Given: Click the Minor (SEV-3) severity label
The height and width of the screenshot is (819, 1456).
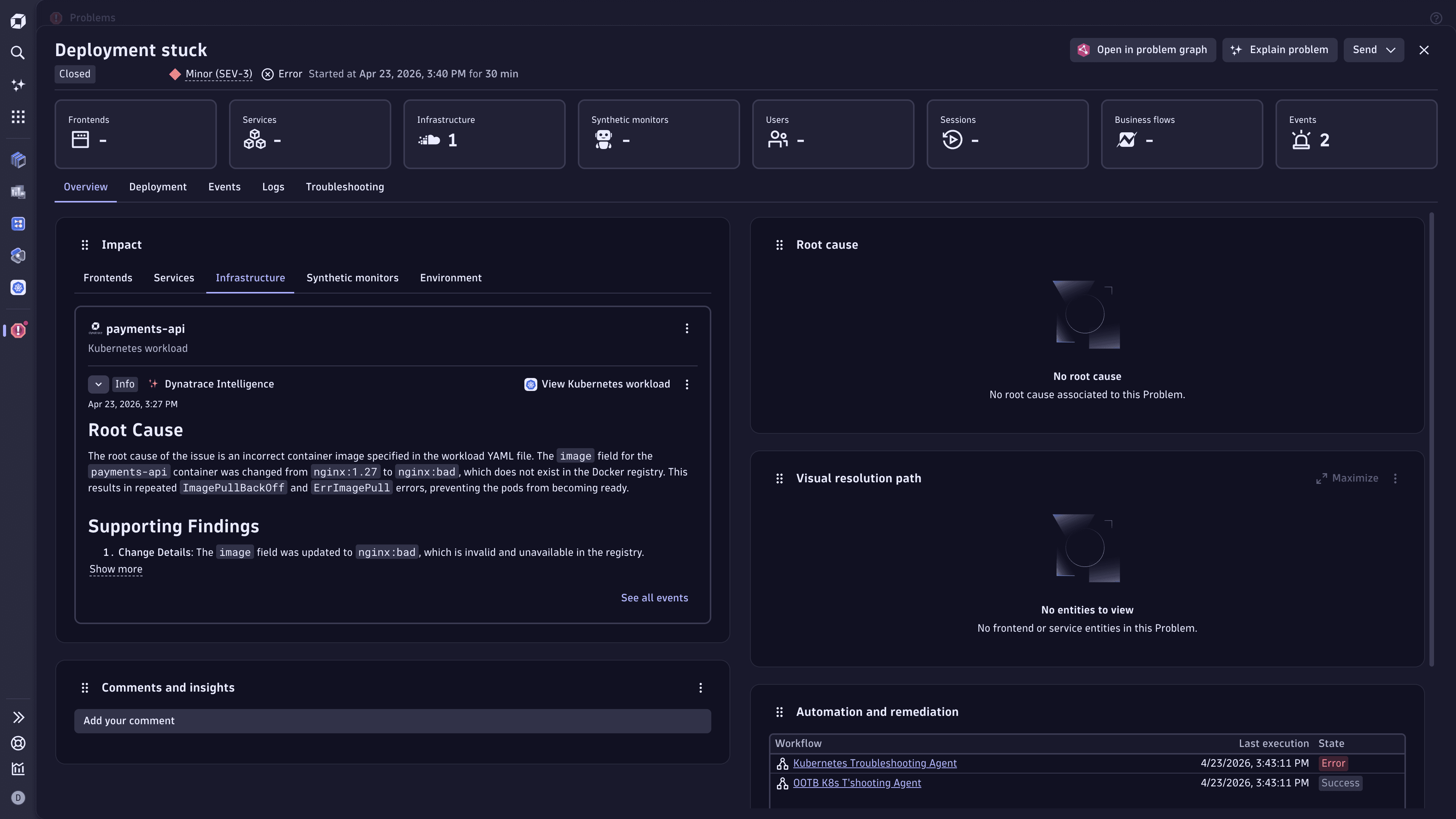Looking at the screenshot, I should pyautogui.click(x=219, y=74).
